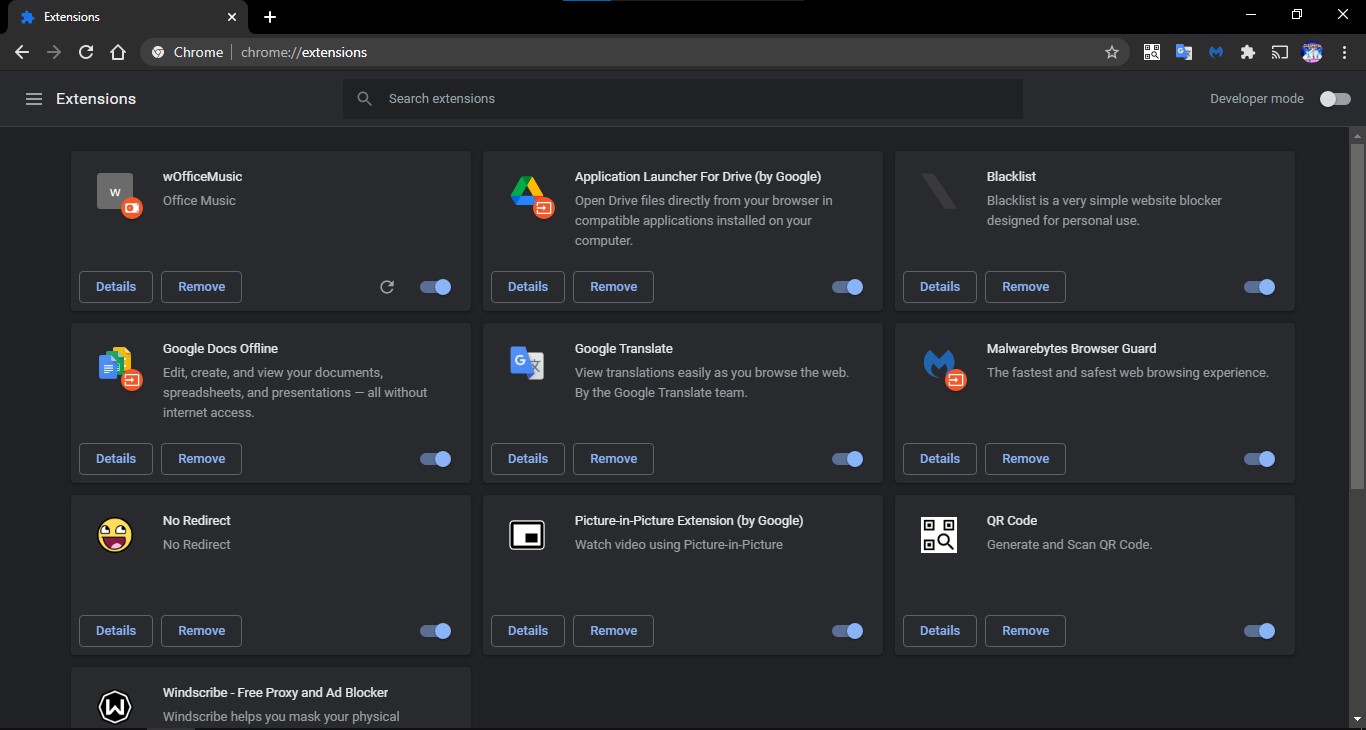Remove the Picture-in-Picture Extension

click(614, 631)
